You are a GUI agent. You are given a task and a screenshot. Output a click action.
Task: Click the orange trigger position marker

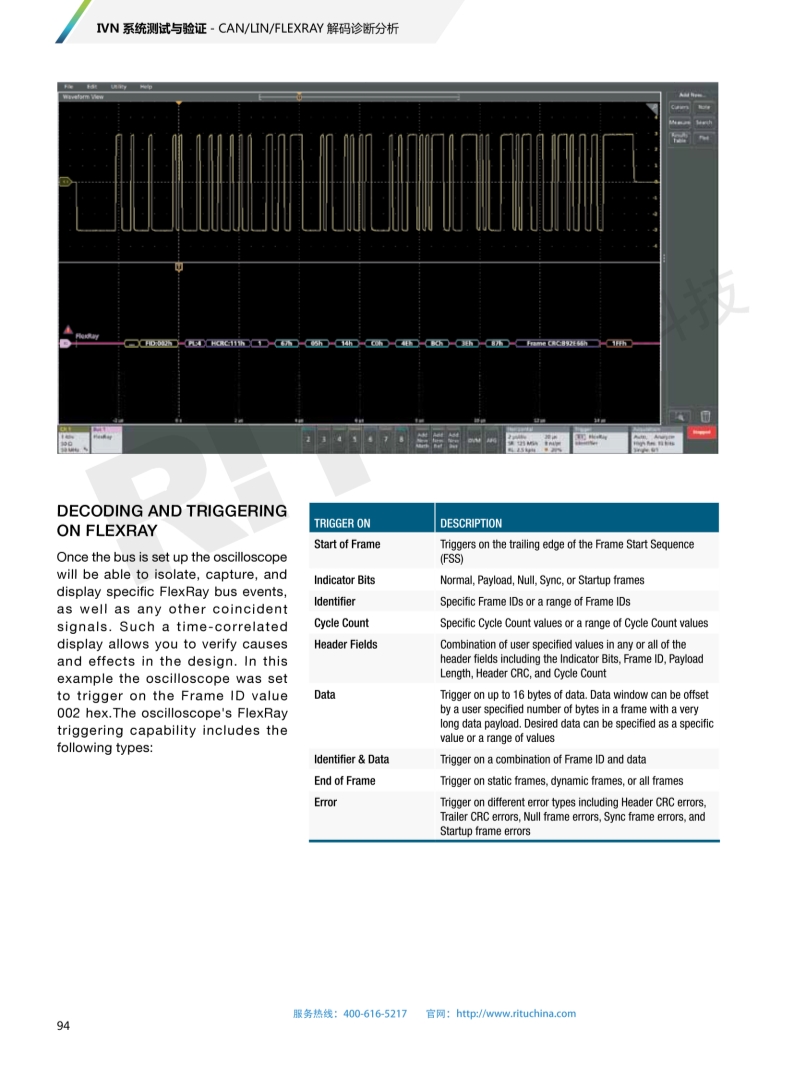[x=178, y=103]
